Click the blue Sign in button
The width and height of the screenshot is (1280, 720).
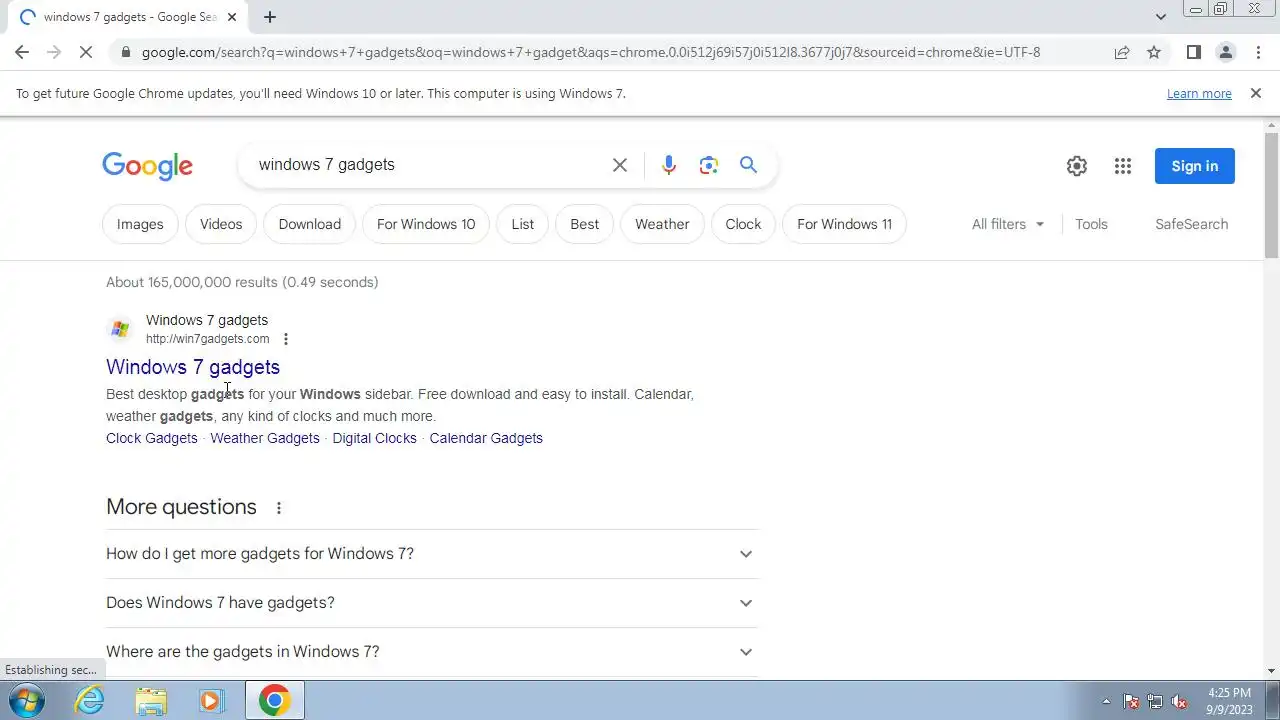coord(1195,166)
